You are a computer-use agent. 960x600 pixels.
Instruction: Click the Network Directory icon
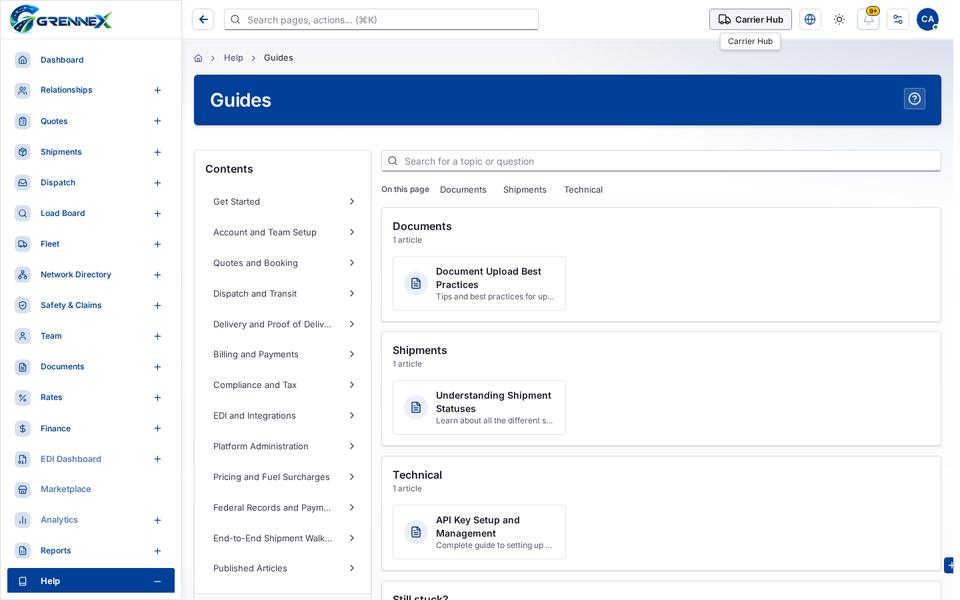click(x=23, y=274)
